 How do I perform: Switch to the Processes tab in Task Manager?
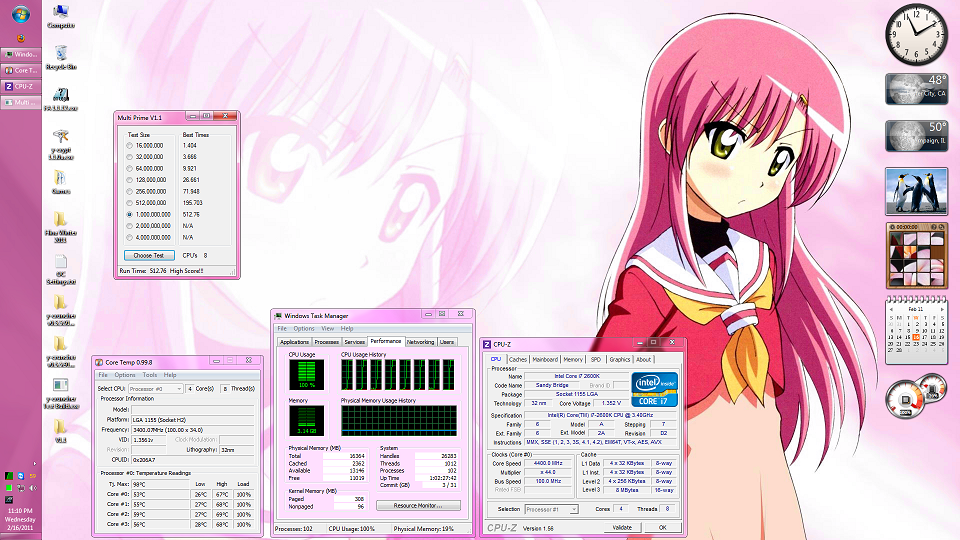pos(327,342)
